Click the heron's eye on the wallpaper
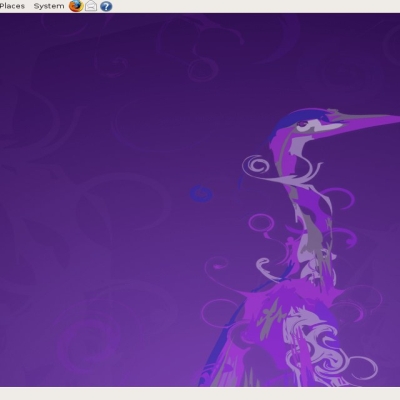The image size is (400, 400). click(303, 124)
